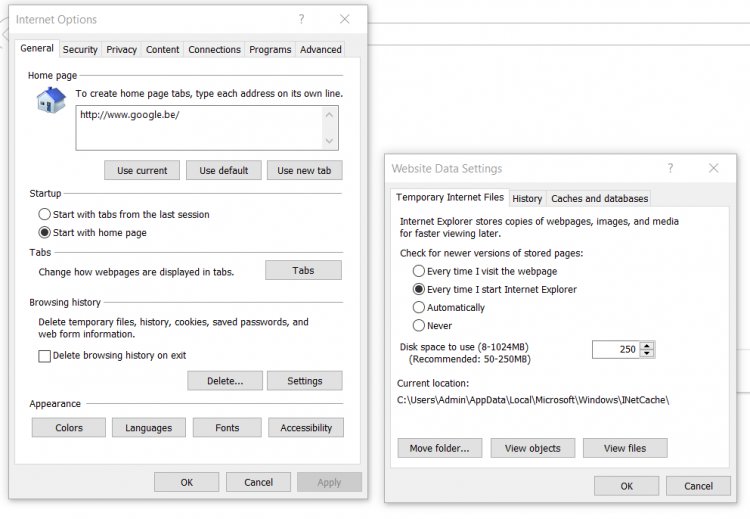Select the Never radio option
Image resolution: width=750 pixels, height=519 pixels.
419,325
